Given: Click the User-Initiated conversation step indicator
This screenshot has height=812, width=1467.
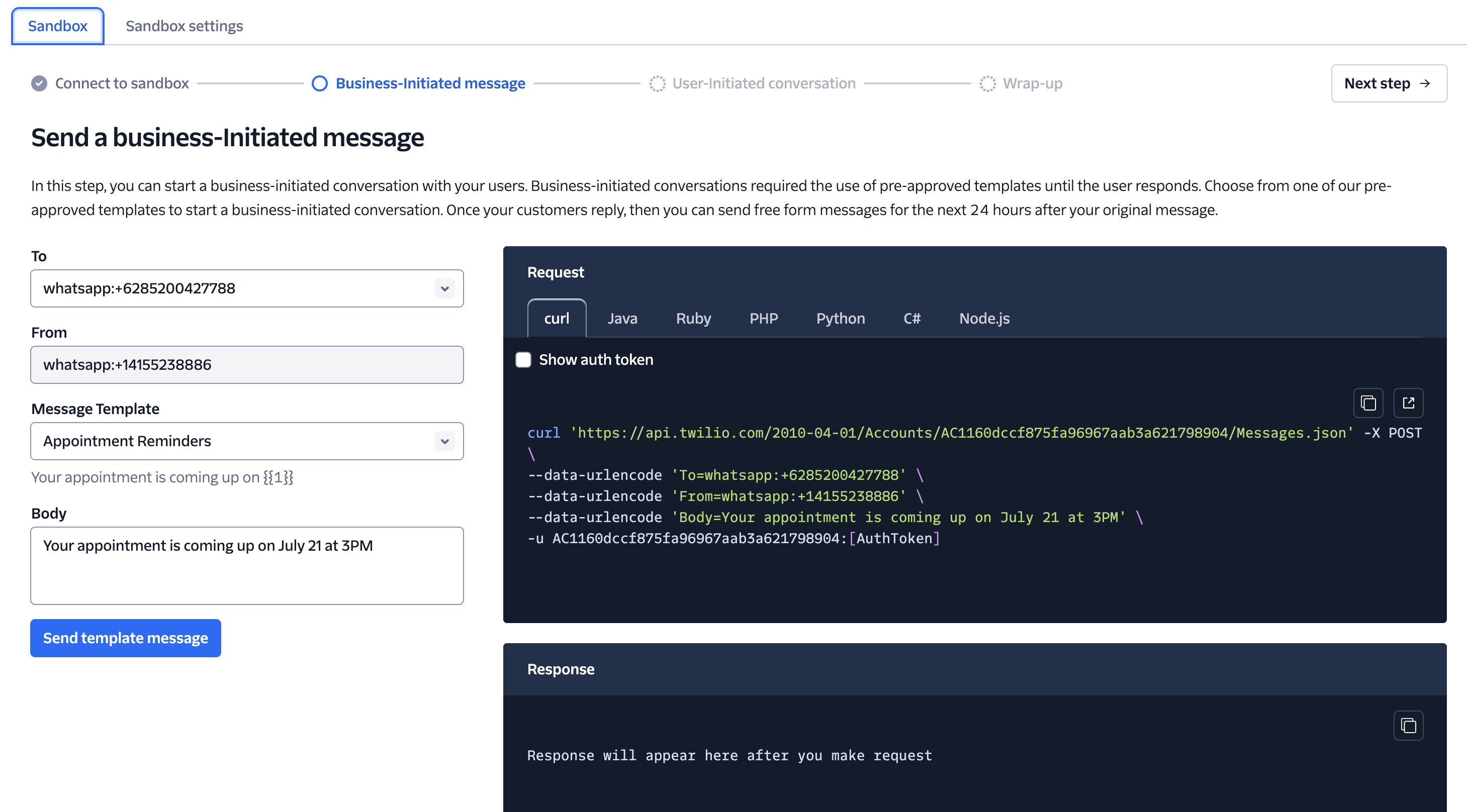Looking at the screenshot, I should (658, 83).
